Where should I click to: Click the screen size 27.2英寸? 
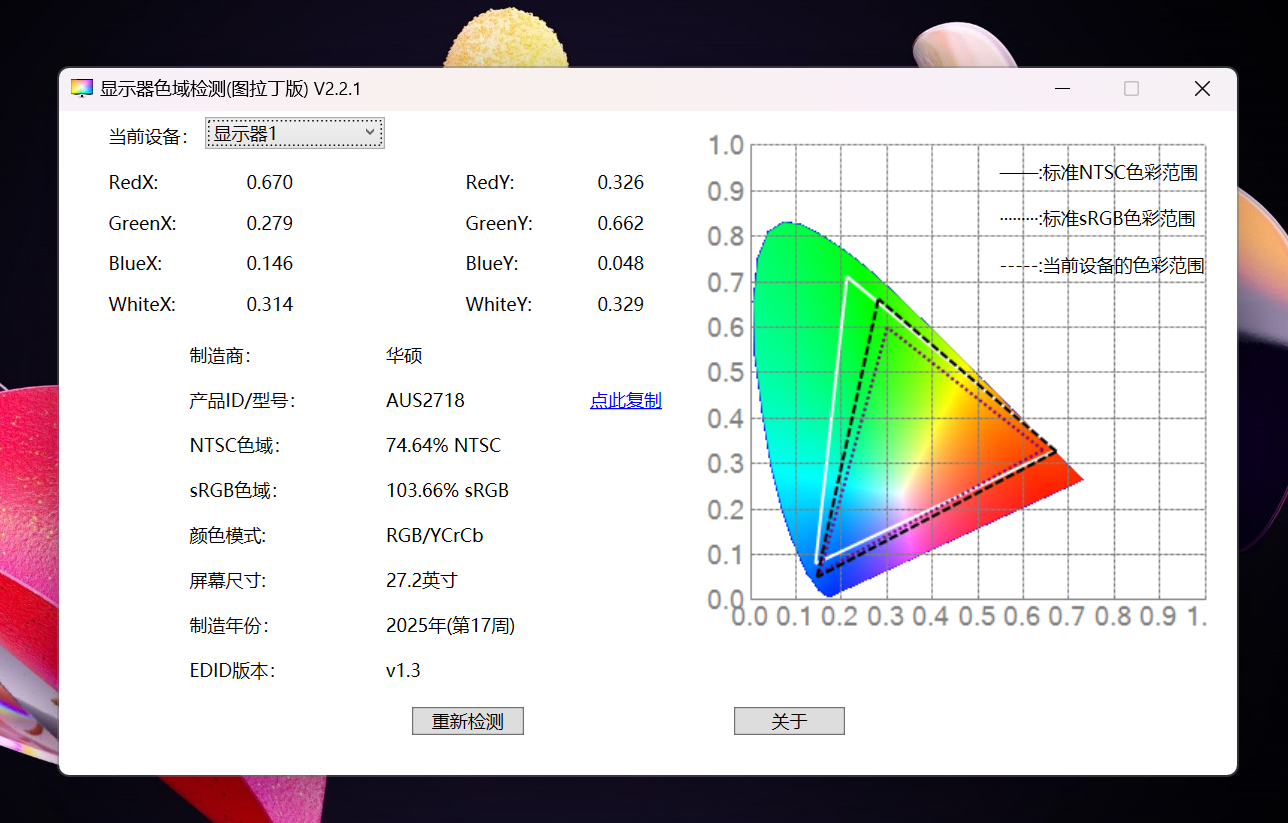421,581
